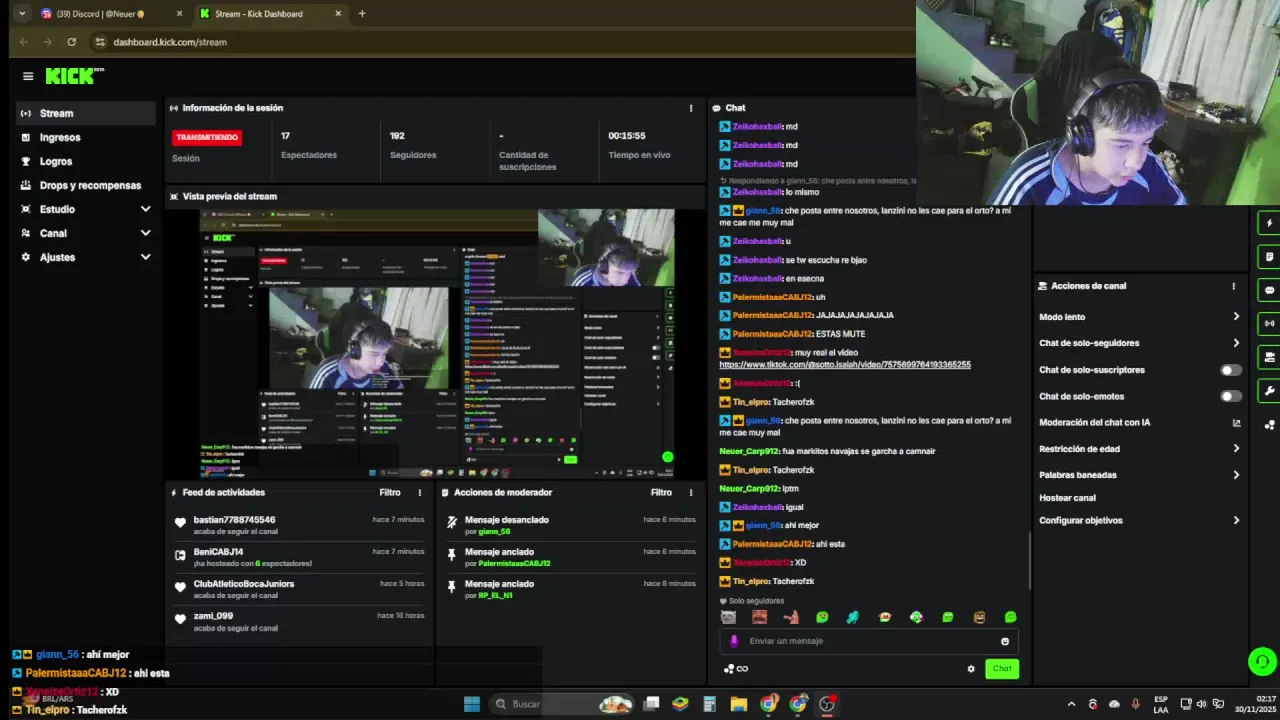This screenshot has height=720, width=1280.
Task: Open Filtro in Feed de actividades
Action: click(x=390, y=492)
